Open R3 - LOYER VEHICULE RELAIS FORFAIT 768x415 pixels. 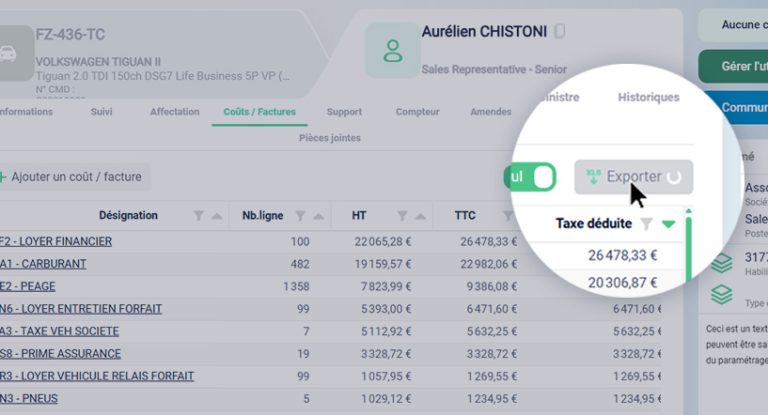click(97, 377)
